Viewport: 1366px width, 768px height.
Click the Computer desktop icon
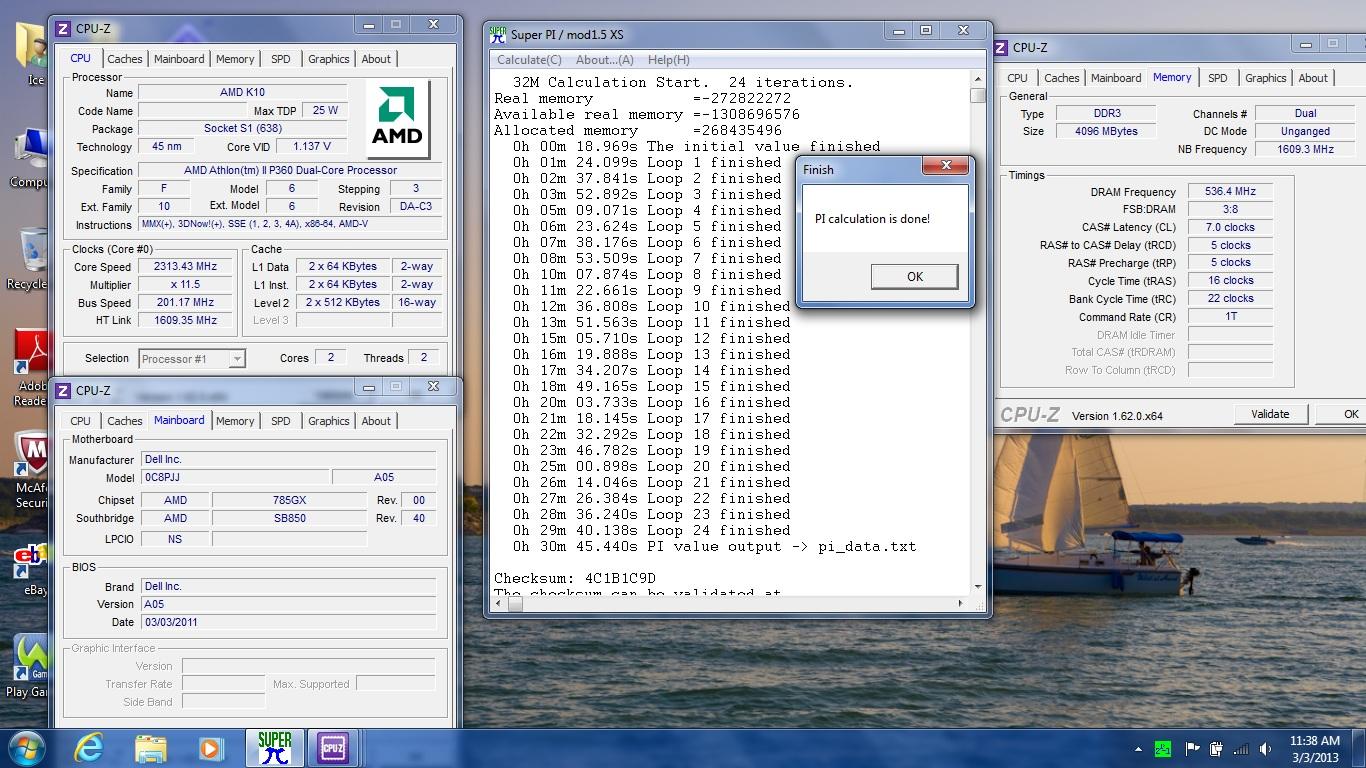[30, 158]
